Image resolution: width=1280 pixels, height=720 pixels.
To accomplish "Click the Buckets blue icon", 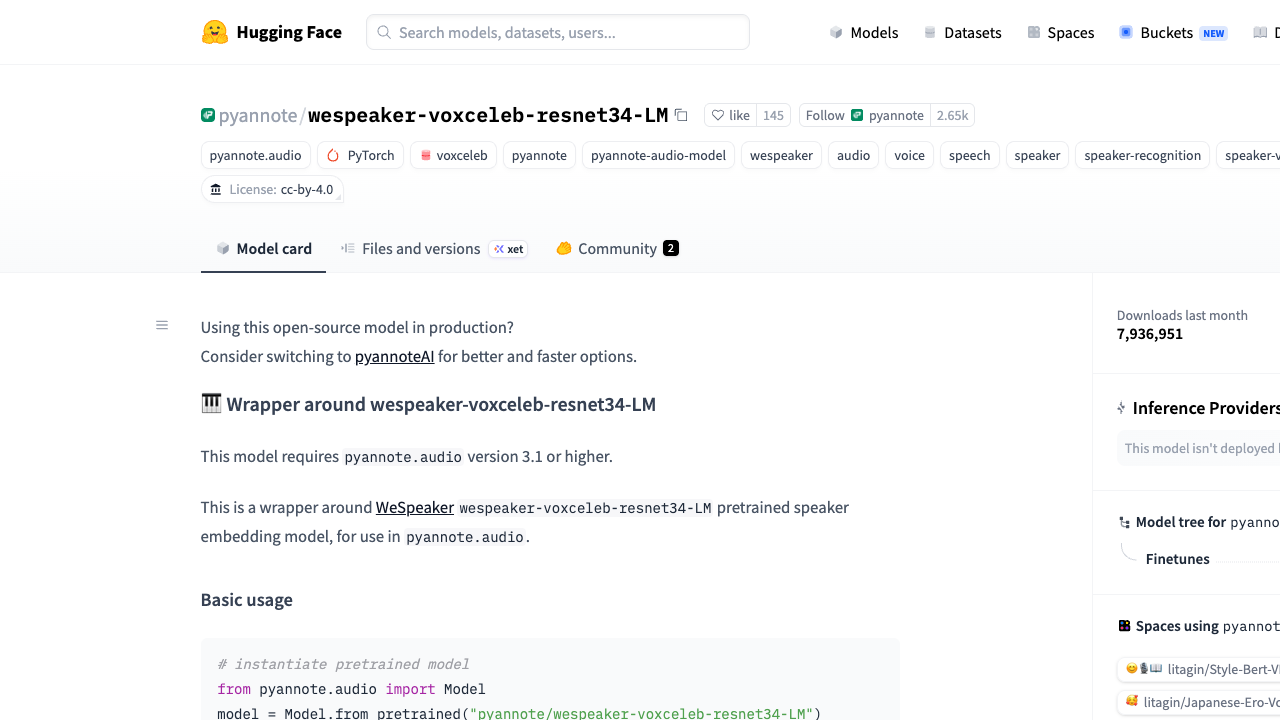I will 1126,32.
